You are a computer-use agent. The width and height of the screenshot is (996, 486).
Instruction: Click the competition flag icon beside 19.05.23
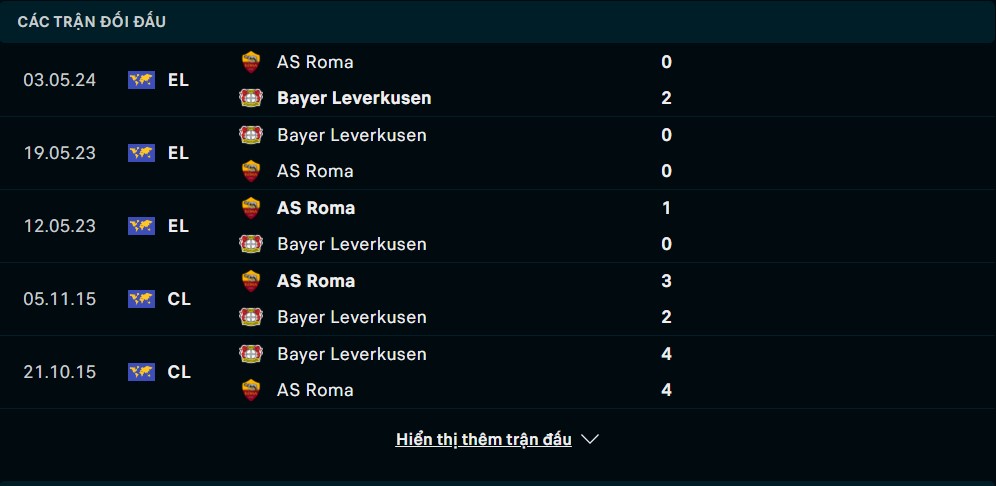(141, 153)
